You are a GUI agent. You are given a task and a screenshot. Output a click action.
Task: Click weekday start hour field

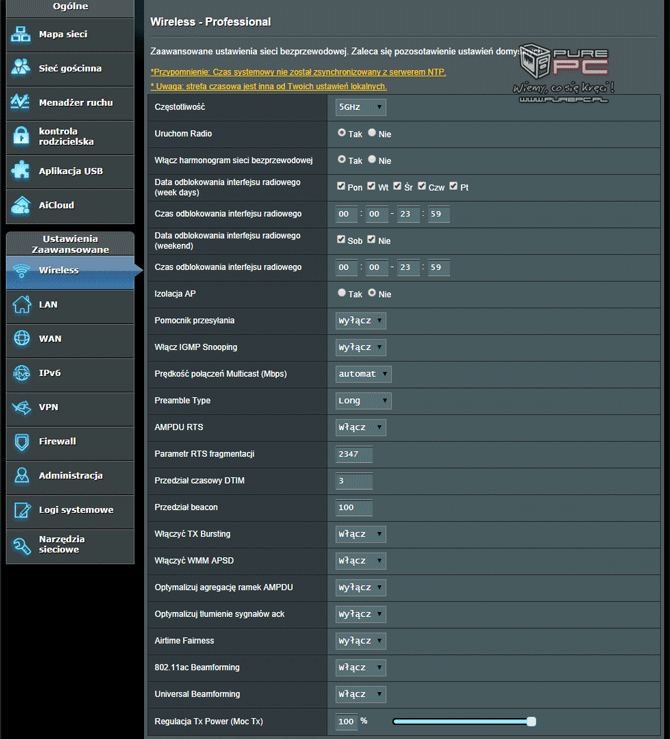(346, 214)
